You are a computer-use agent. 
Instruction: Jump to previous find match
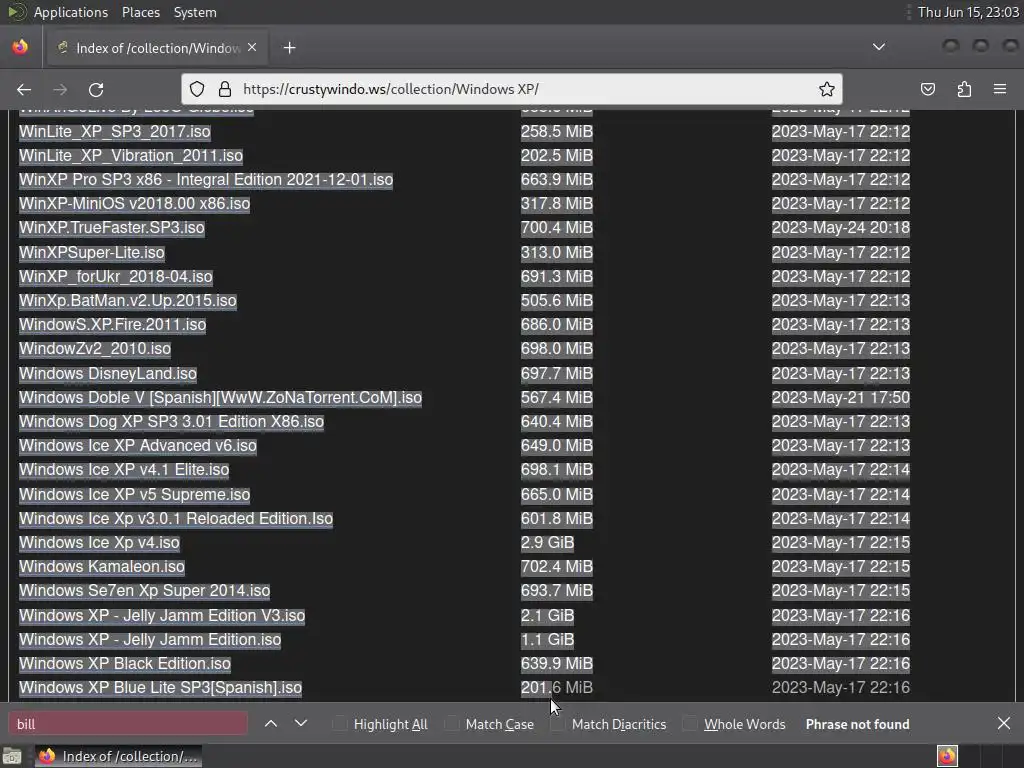(x=271, y=724)
